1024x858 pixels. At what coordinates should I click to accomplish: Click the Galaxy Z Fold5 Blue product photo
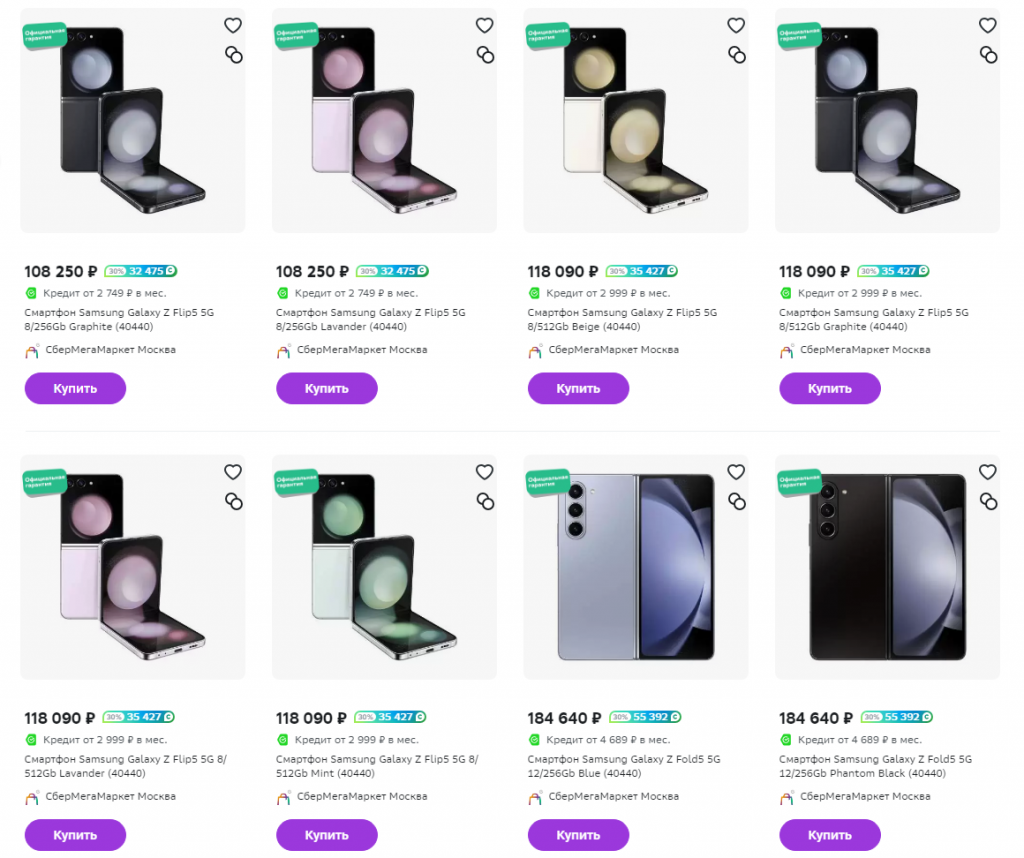pyautogui.click(x=635, y=566)
